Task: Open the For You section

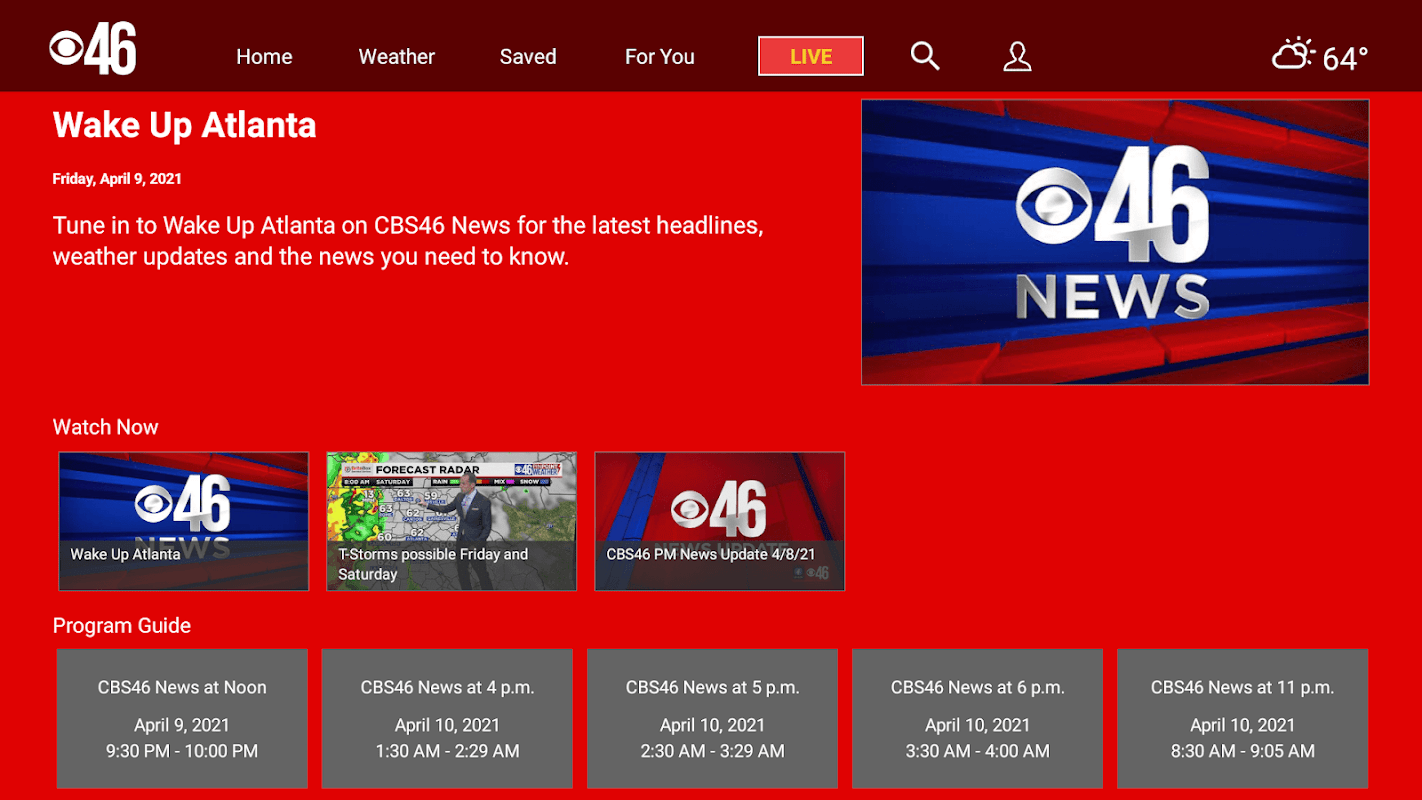Action: pyautogui.click(x=660, y=57)
